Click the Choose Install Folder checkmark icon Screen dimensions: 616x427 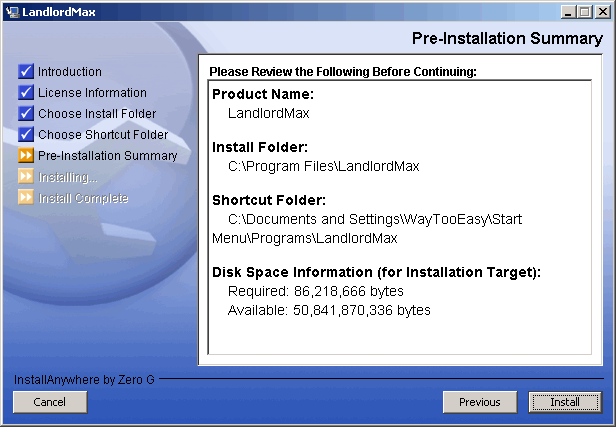[x=26, y=113]
